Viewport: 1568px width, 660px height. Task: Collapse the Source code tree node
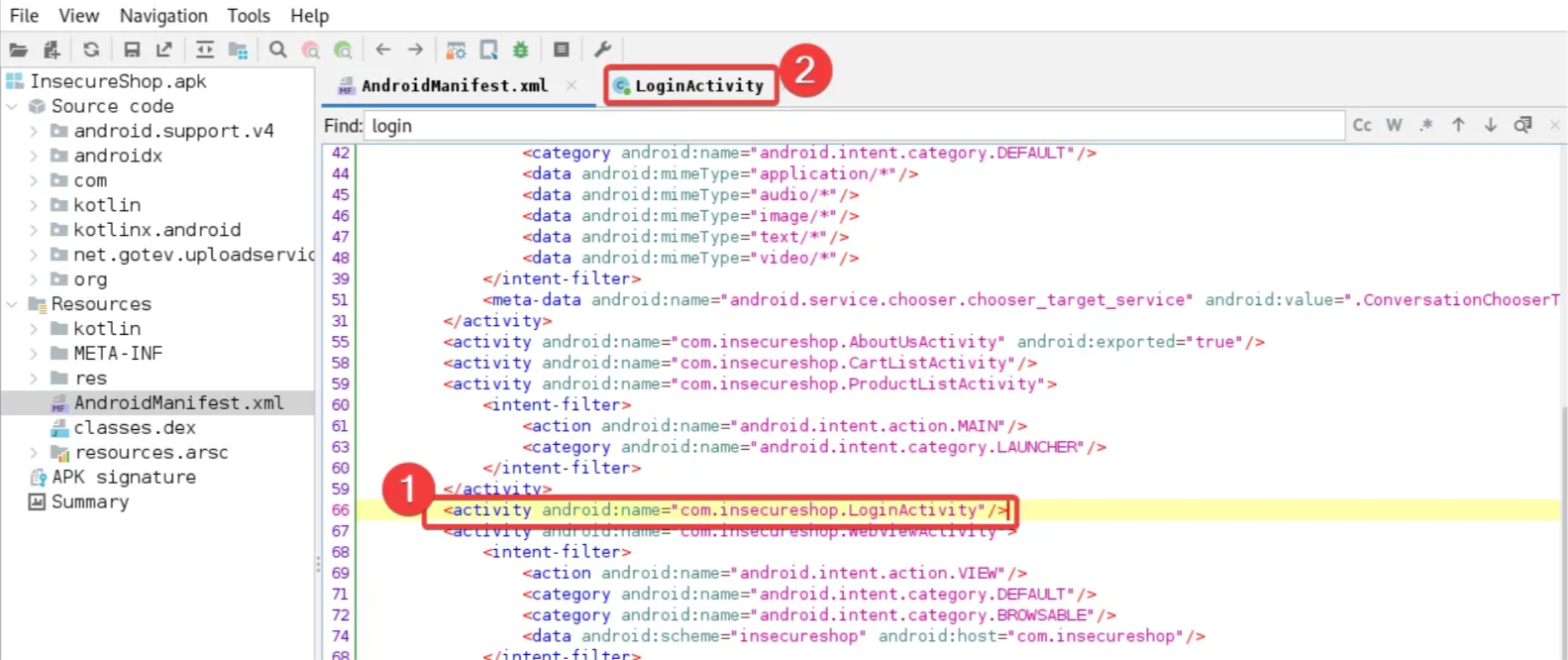12,106
